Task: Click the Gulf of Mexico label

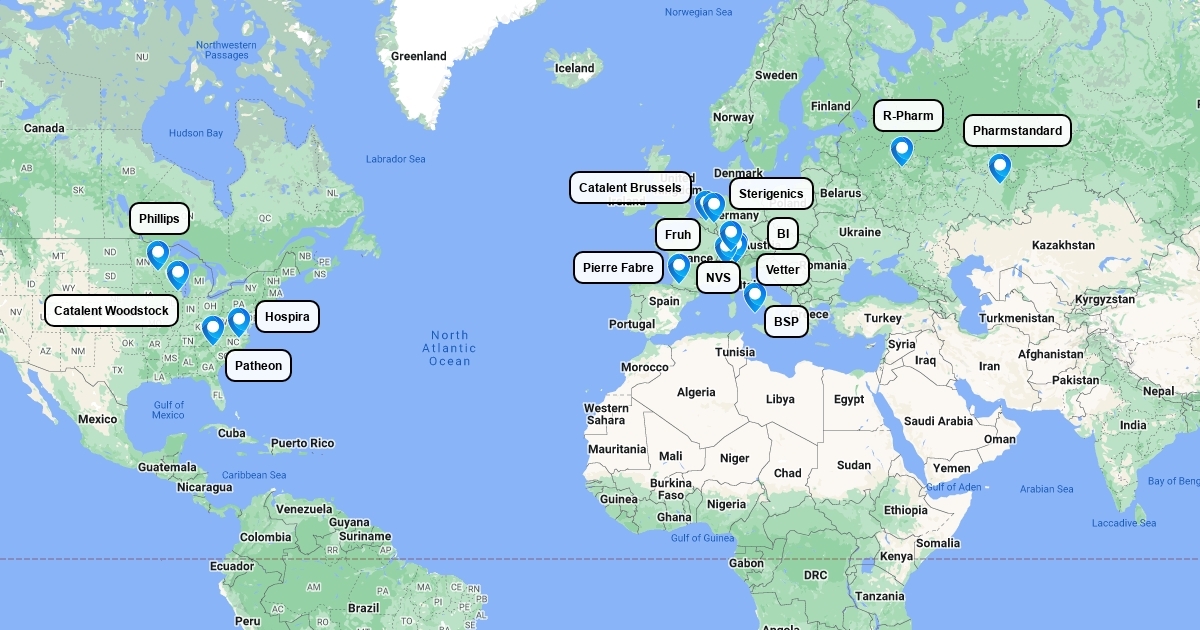Action: pos(168,410)
